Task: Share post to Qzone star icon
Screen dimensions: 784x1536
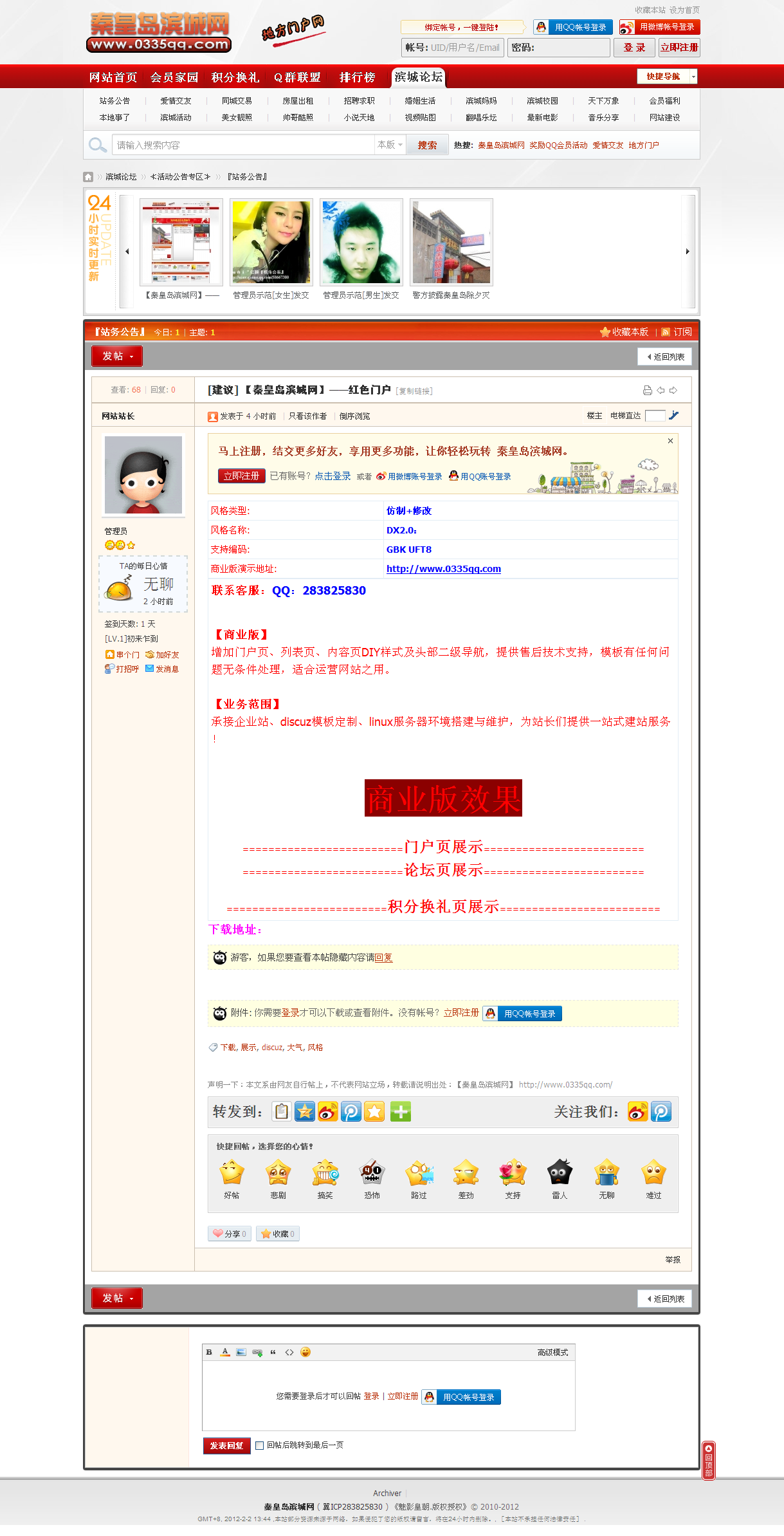Action: tap(305, 1111)
